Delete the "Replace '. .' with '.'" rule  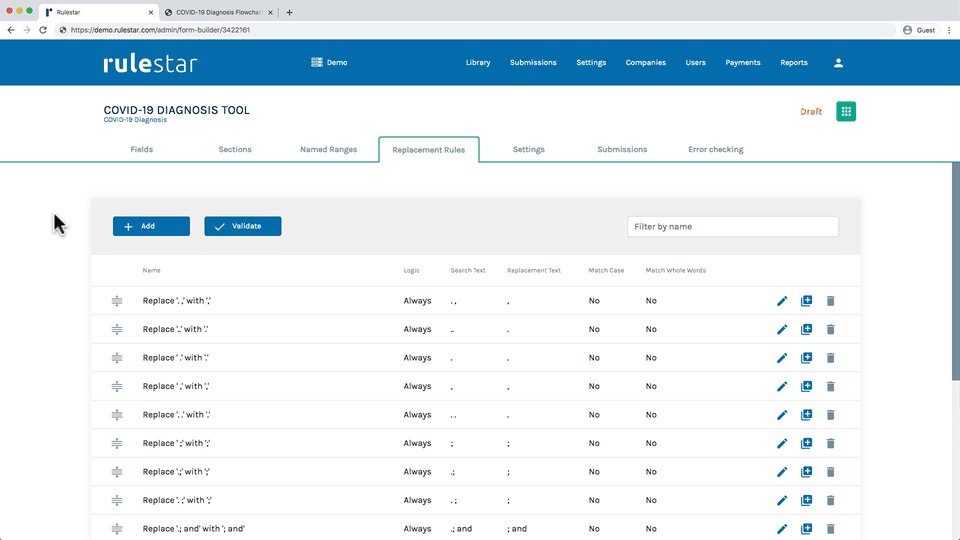click(830, 414)
